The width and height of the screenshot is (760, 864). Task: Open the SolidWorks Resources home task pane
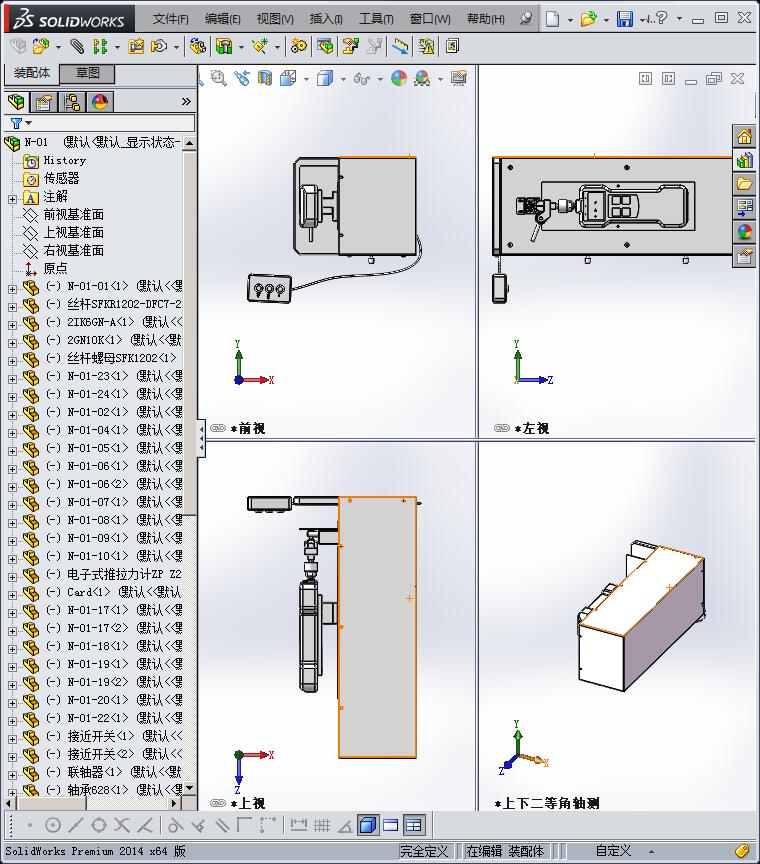[744, 136]
